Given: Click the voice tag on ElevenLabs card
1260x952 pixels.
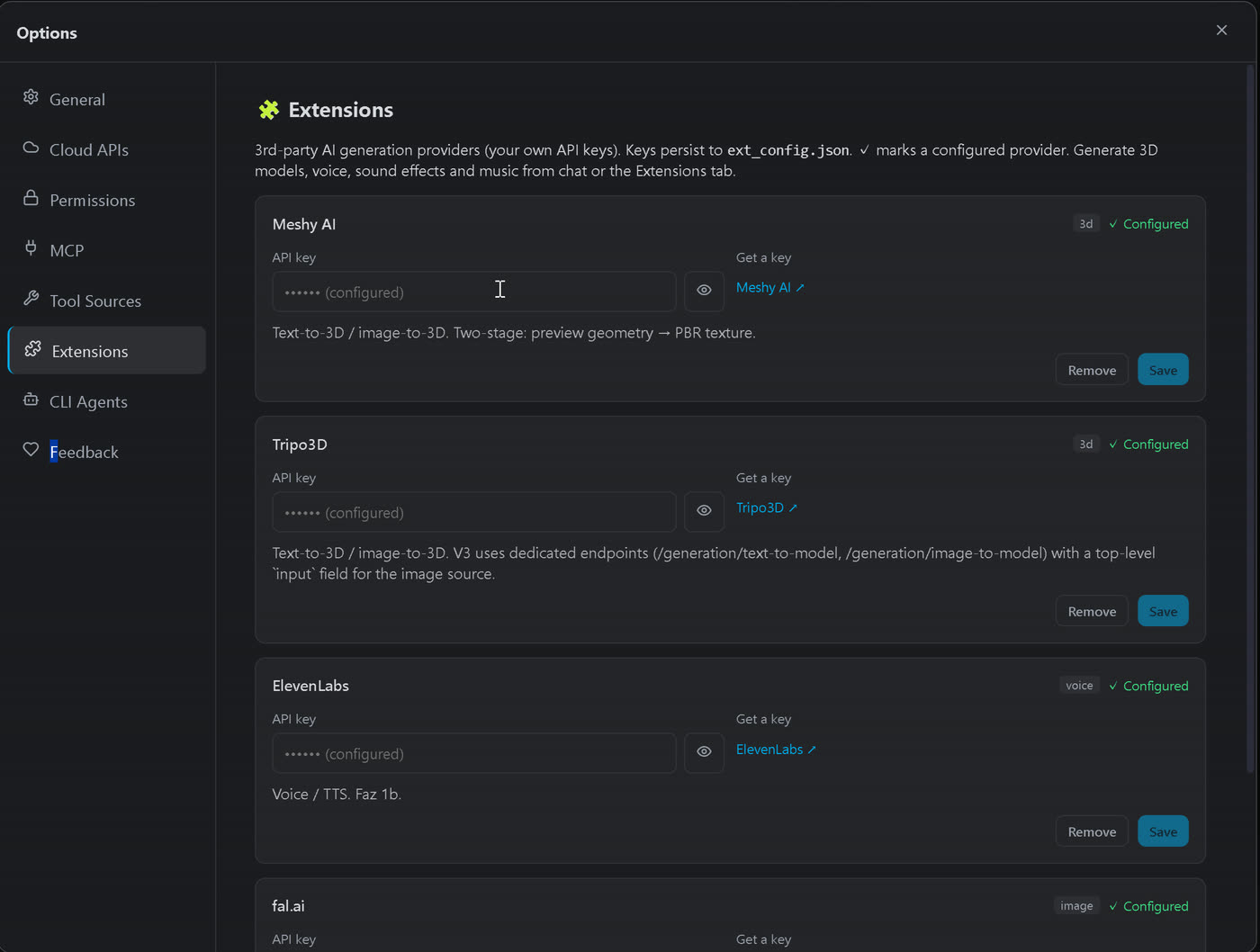Looking at the screenshot, I should tap(1079, 685).
